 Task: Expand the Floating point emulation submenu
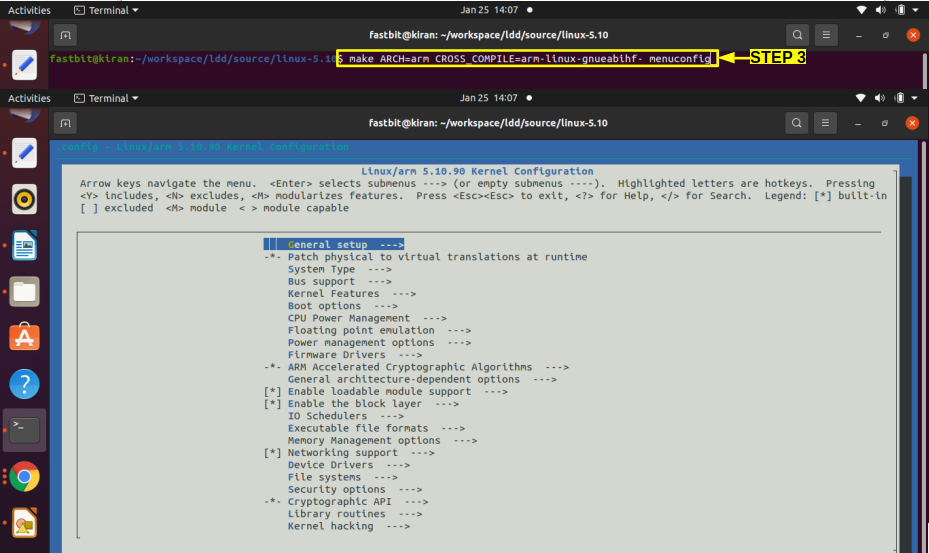click(x=379, y=330)
